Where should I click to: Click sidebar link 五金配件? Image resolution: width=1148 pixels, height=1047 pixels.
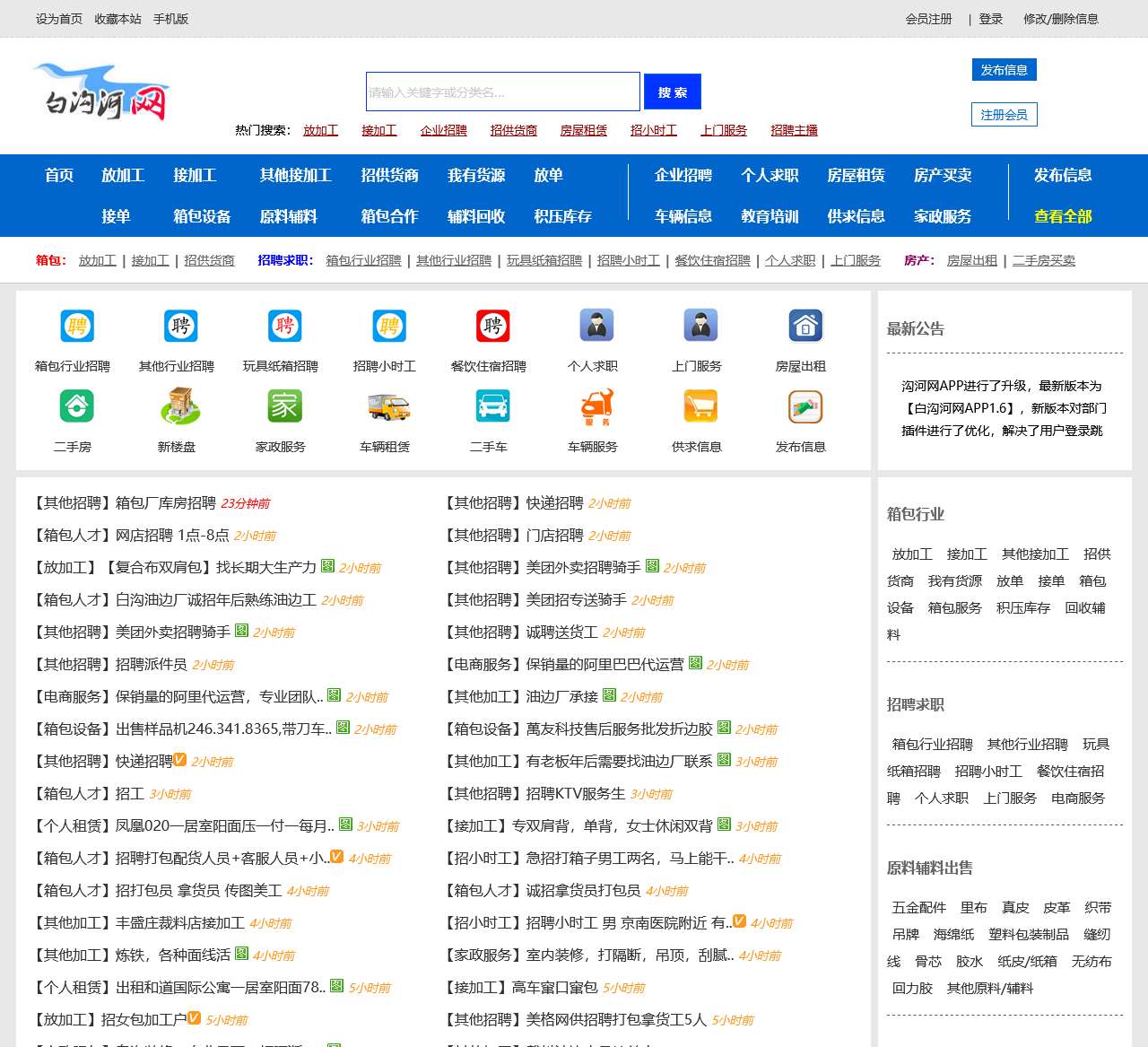[919, 907]
